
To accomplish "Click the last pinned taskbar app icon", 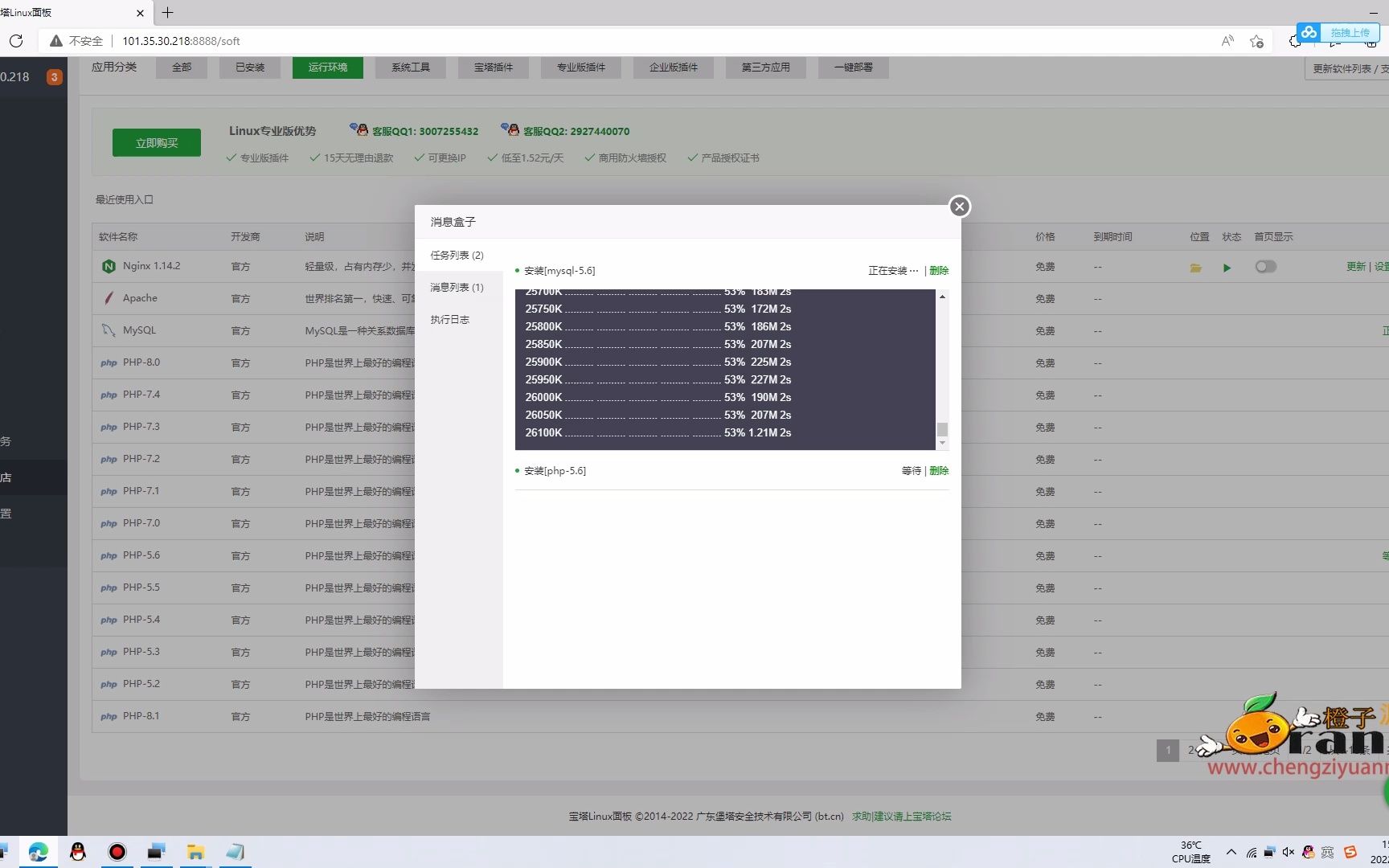I will pos(235,852).
